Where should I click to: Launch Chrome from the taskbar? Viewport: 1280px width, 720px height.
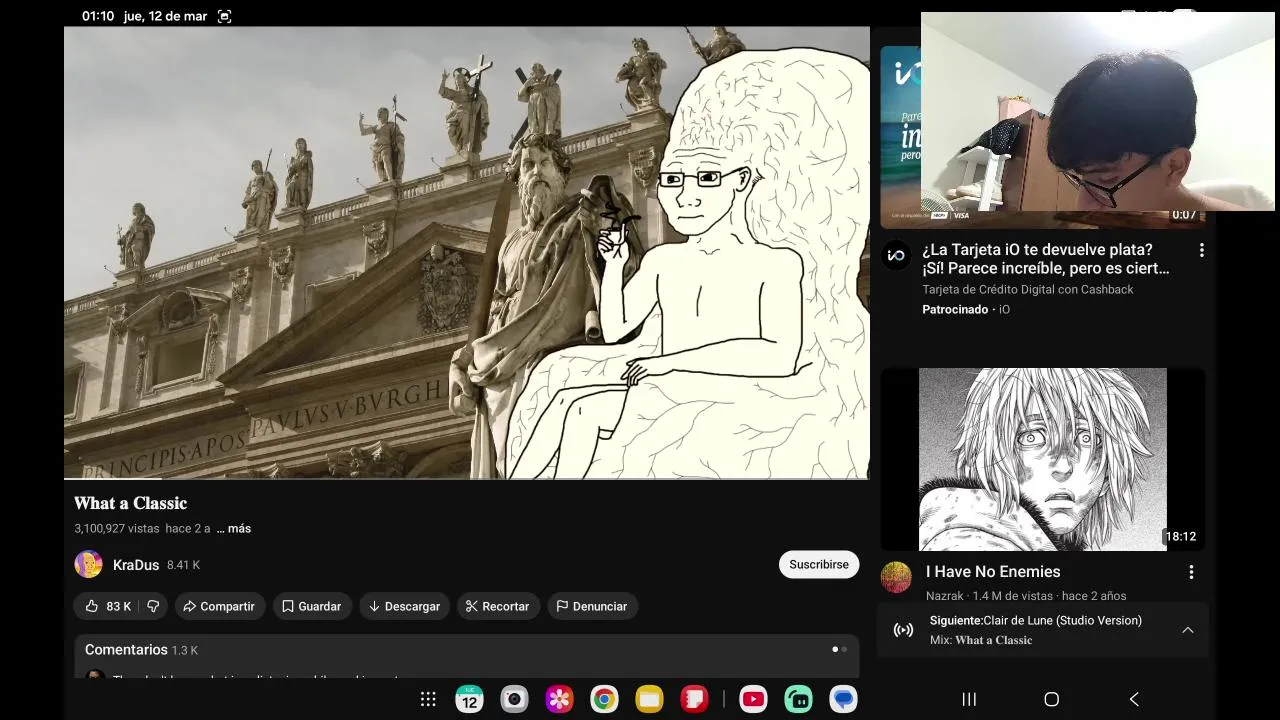604,699
